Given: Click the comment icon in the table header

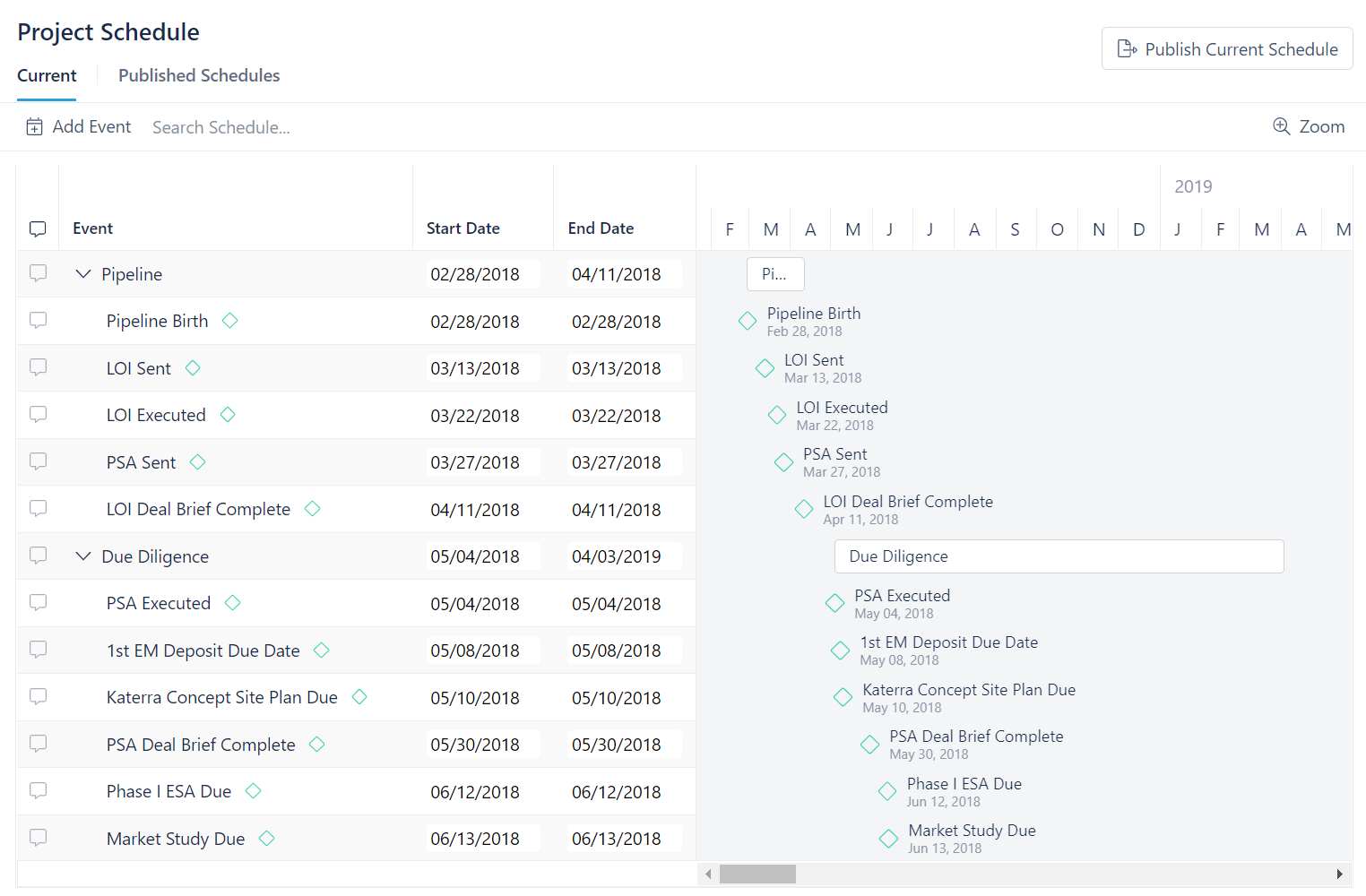Looking at the screenshot, I should (38, 228).
